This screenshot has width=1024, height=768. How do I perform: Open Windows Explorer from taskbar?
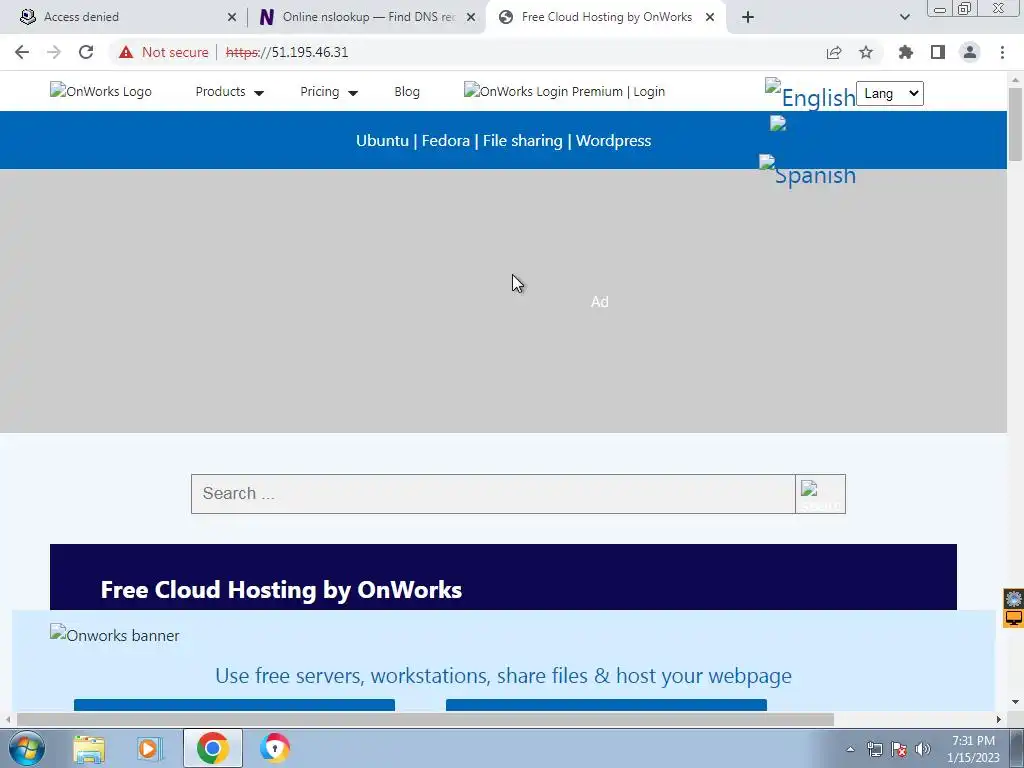(x=89, y=748)
